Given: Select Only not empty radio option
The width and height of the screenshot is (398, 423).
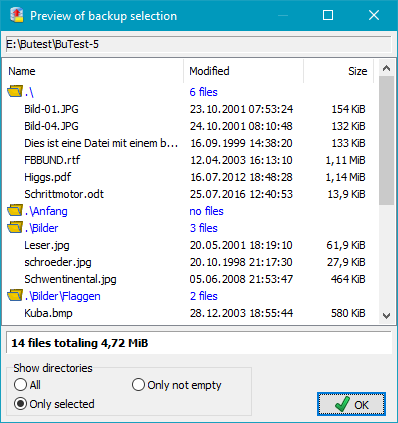Looking at the screenshot, I should point(138,385).
